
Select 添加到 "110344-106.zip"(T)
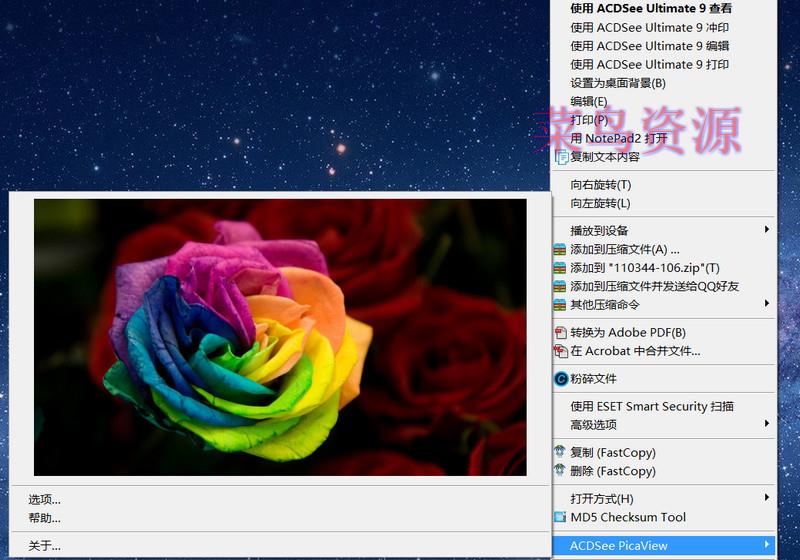pyautogui.click(x=645, y=268)
